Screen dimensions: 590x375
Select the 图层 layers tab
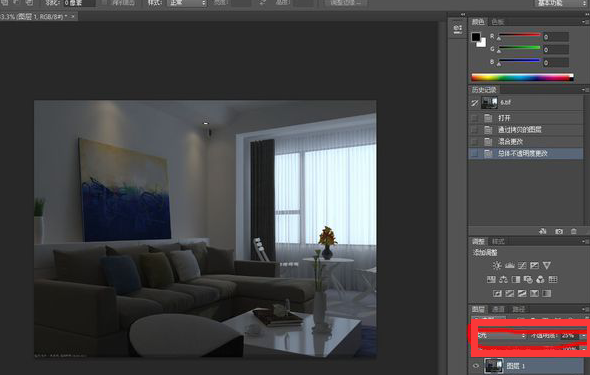click(x=478, y=309)
